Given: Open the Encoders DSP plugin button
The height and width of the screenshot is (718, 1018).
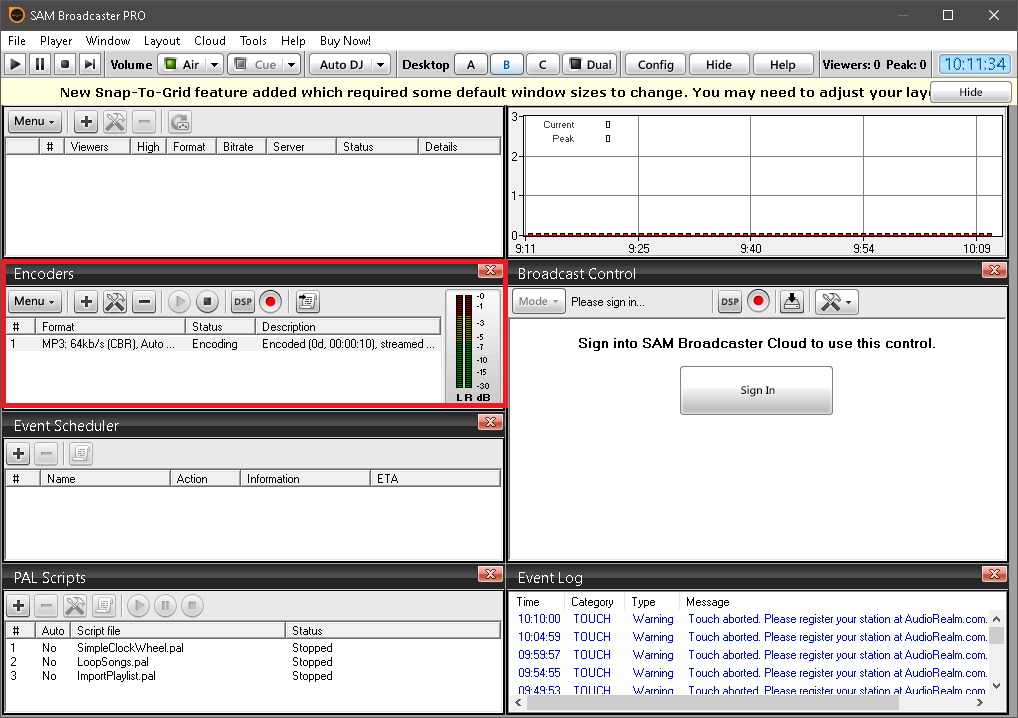Looking at the screenshot, I should click(x=243, y=301).
